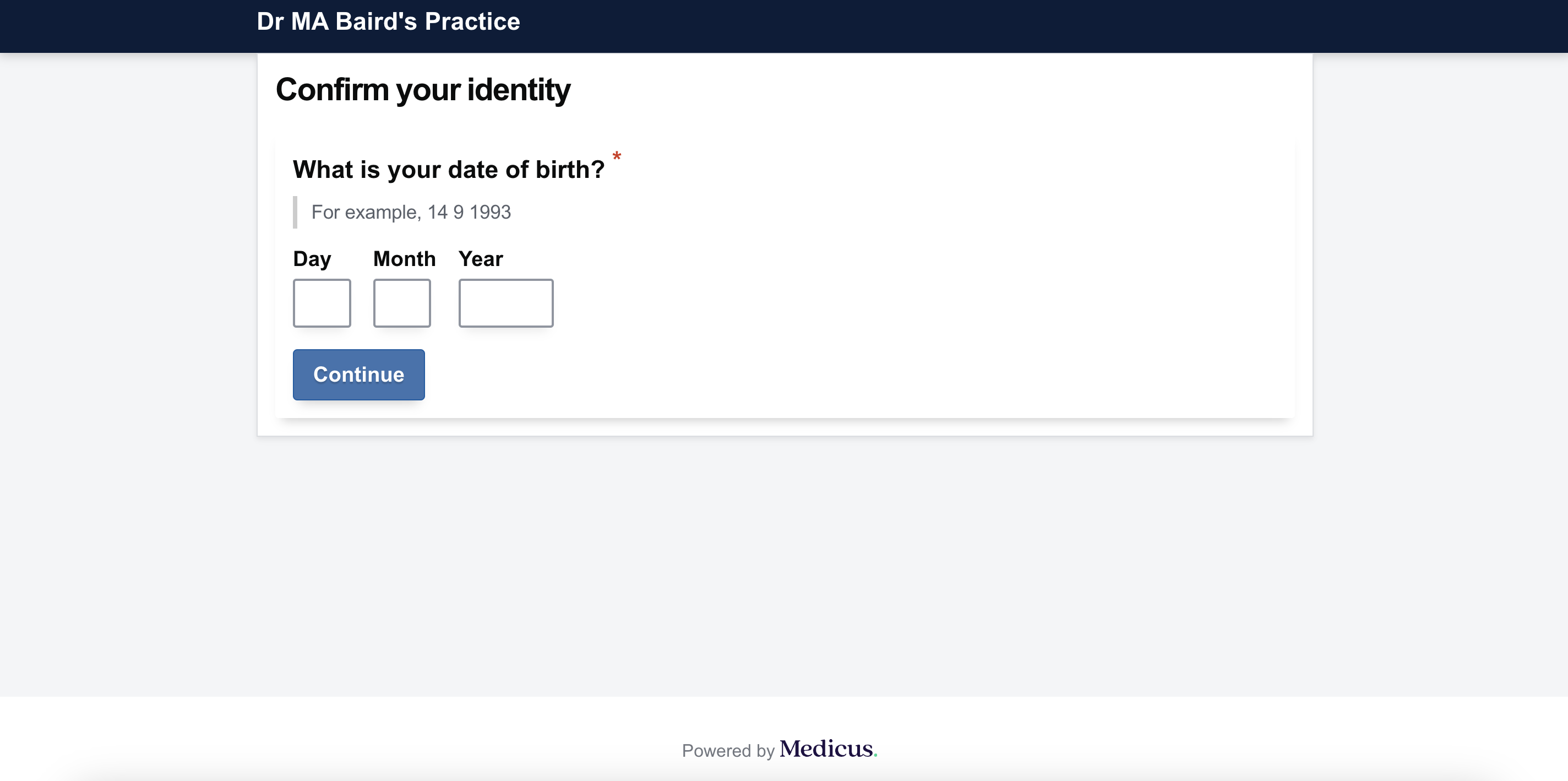The height and width of the screenshot is (781, 1568).
Task: Click the red required asterisk
Action: click(617, 157)
